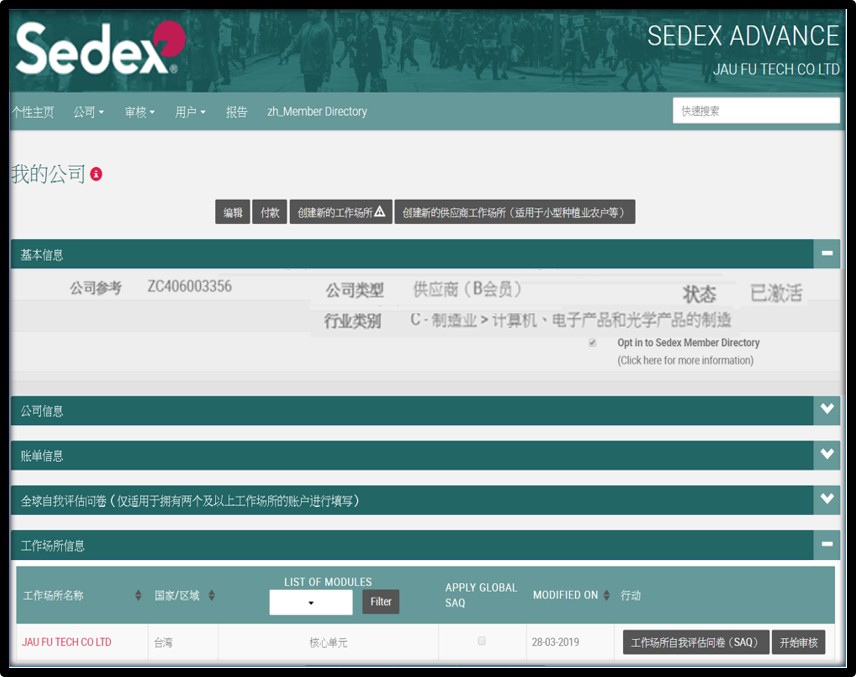Image resolution: width=856 pixels, height=677 pixels.
Task: Click the Sedex logo
Action: 100,49
